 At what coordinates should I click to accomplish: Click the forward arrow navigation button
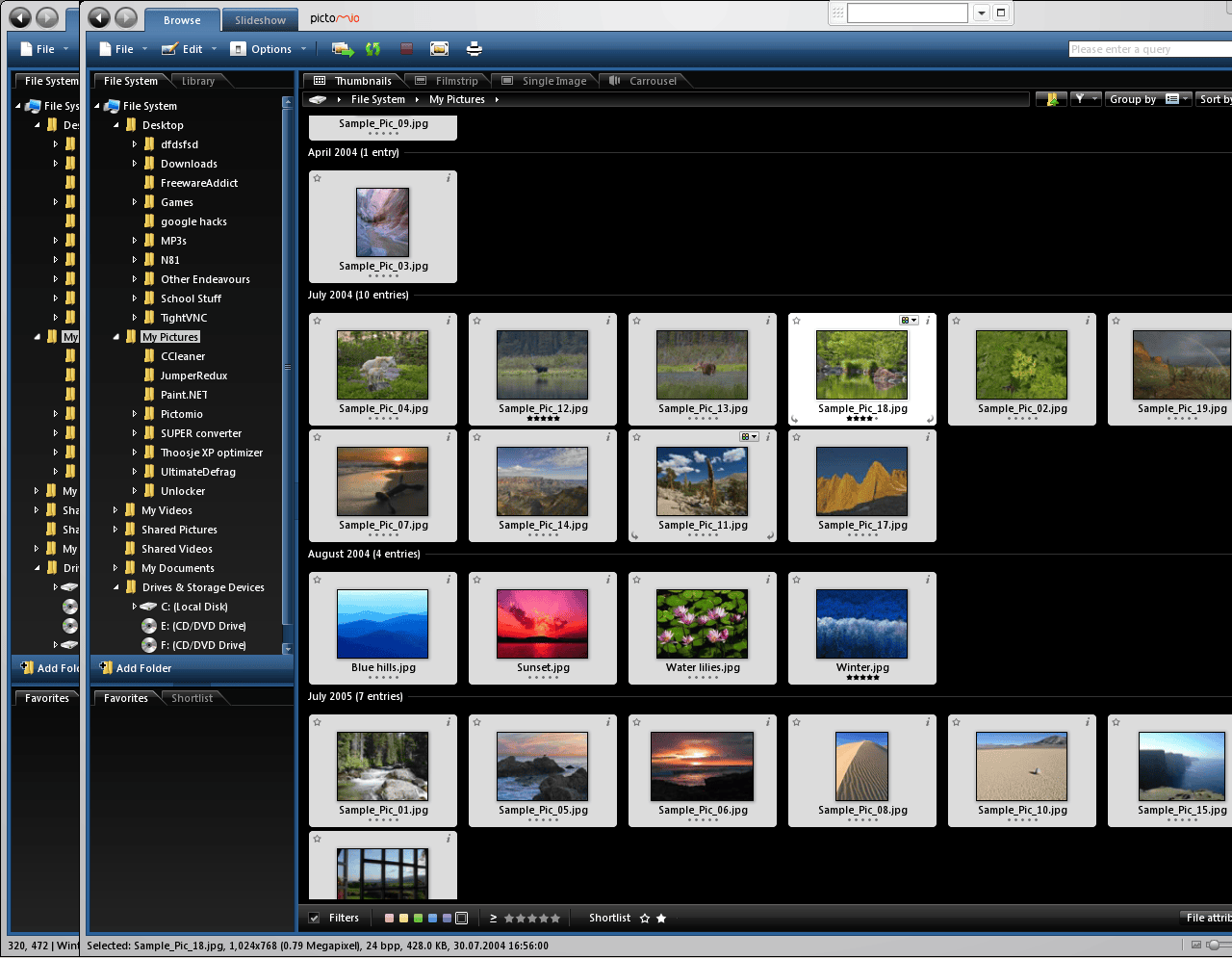[x=126, y=17]
